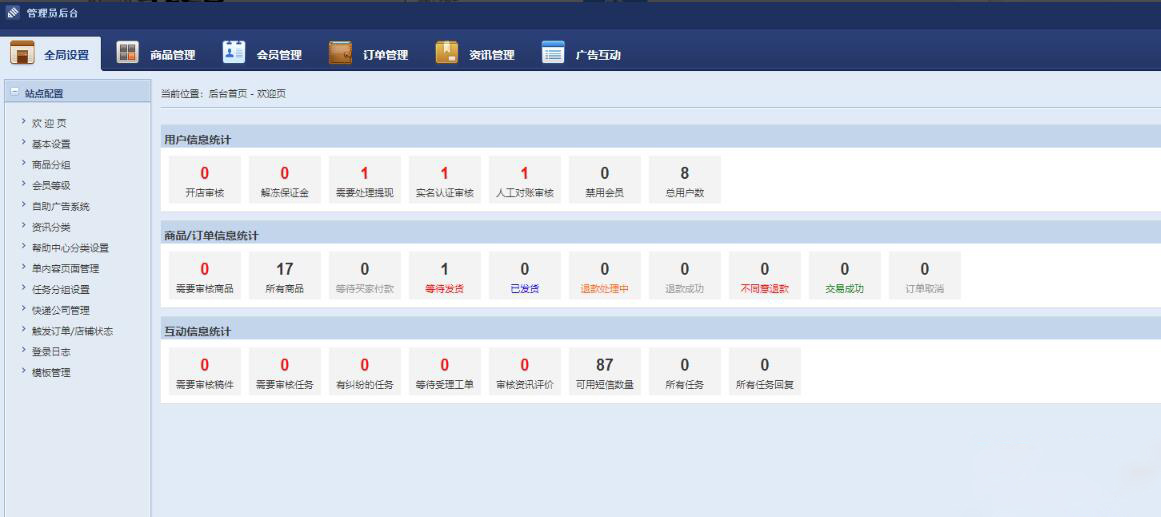Click the 广告互动 list icon
The width and height of the screenshot is (1161, 517).
(553, 54)
